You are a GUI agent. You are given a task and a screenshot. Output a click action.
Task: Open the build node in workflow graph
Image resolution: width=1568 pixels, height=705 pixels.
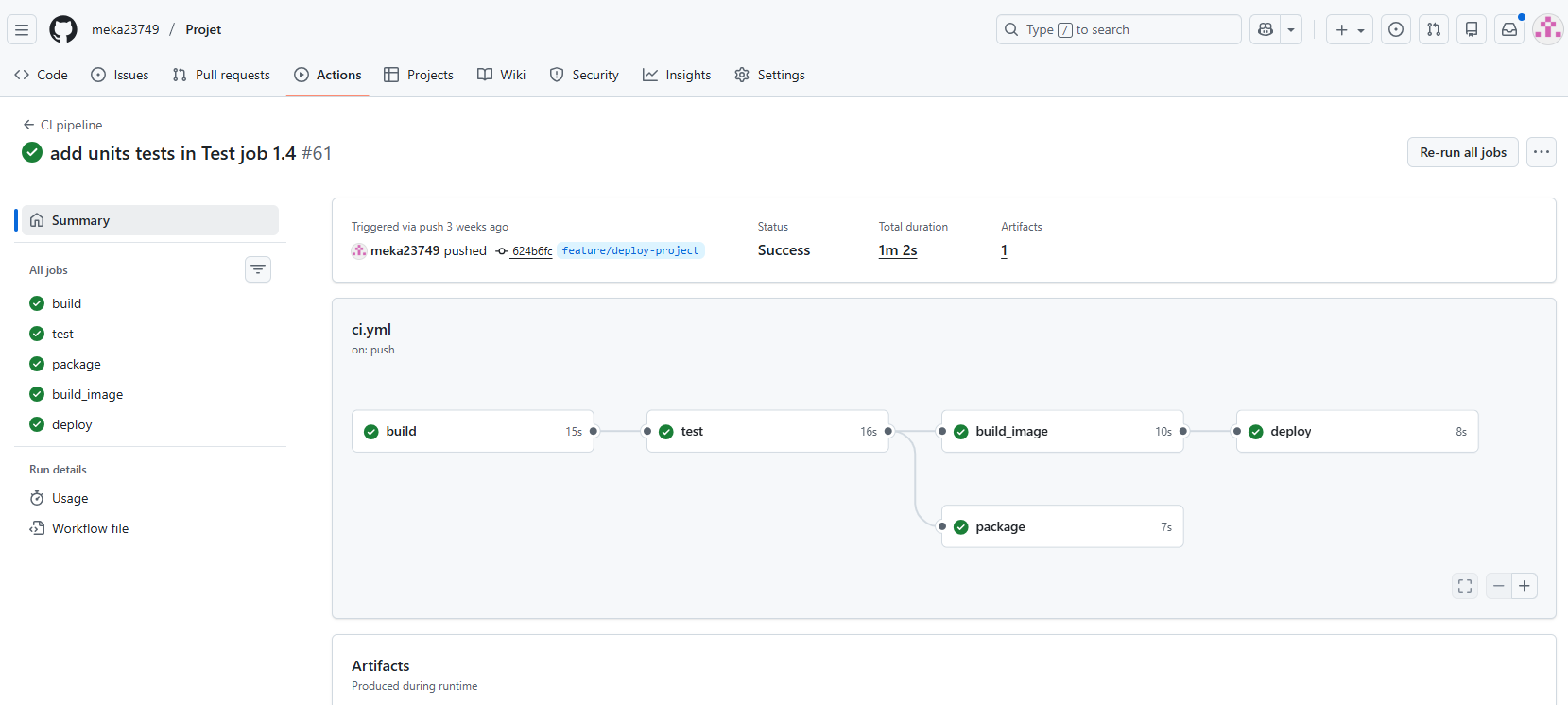coord(473,431)
